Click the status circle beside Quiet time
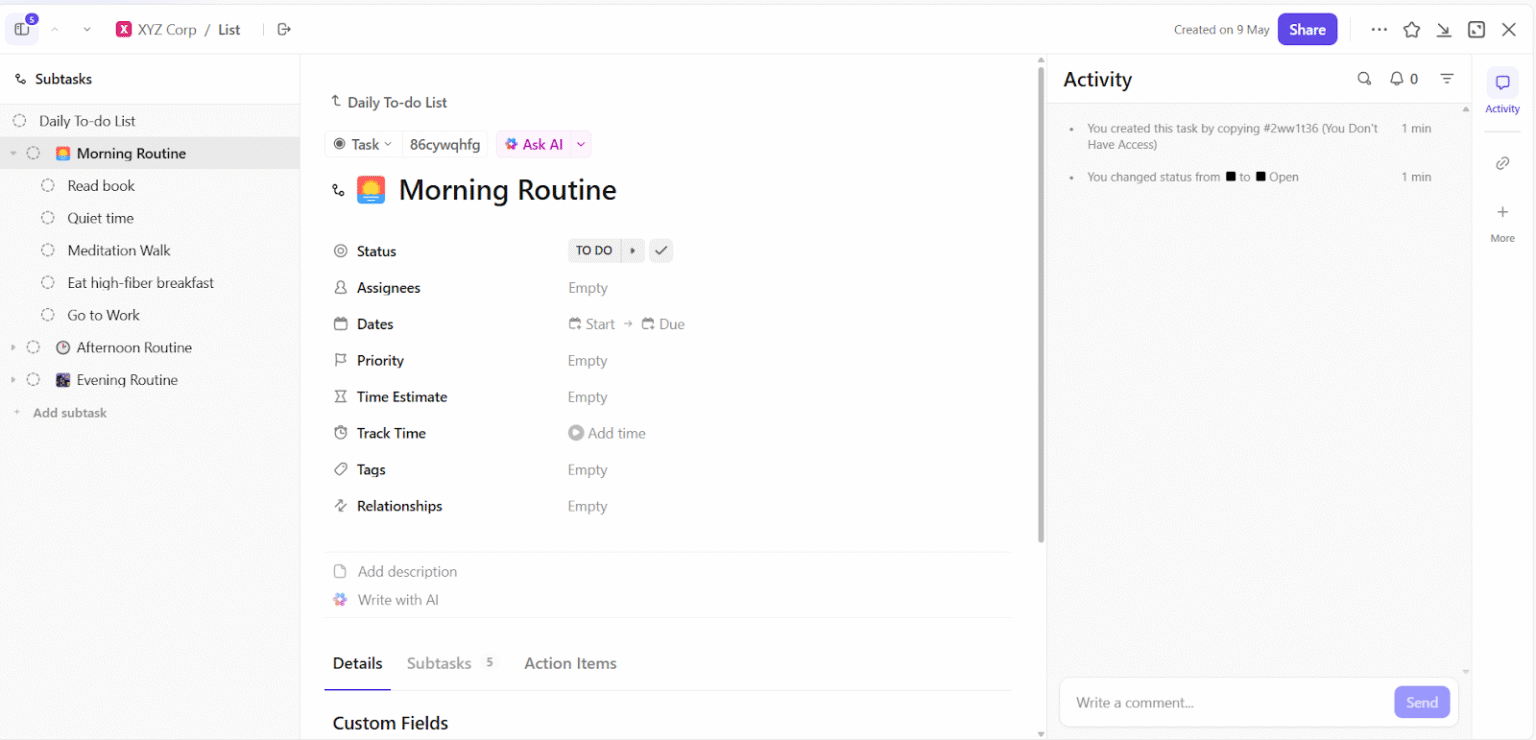 point(48,218)
